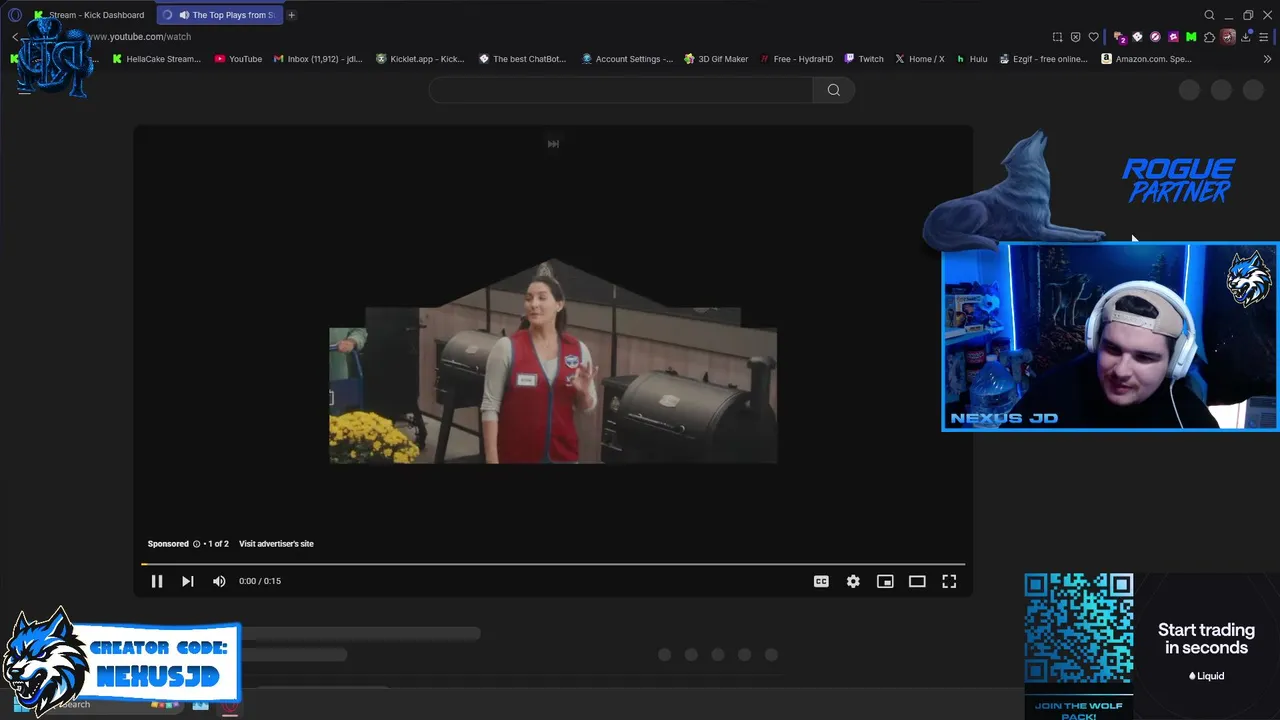The width and height of the screenshot is (1280, 720).
Task: Open the player settings gear
Action: (853, 581)
